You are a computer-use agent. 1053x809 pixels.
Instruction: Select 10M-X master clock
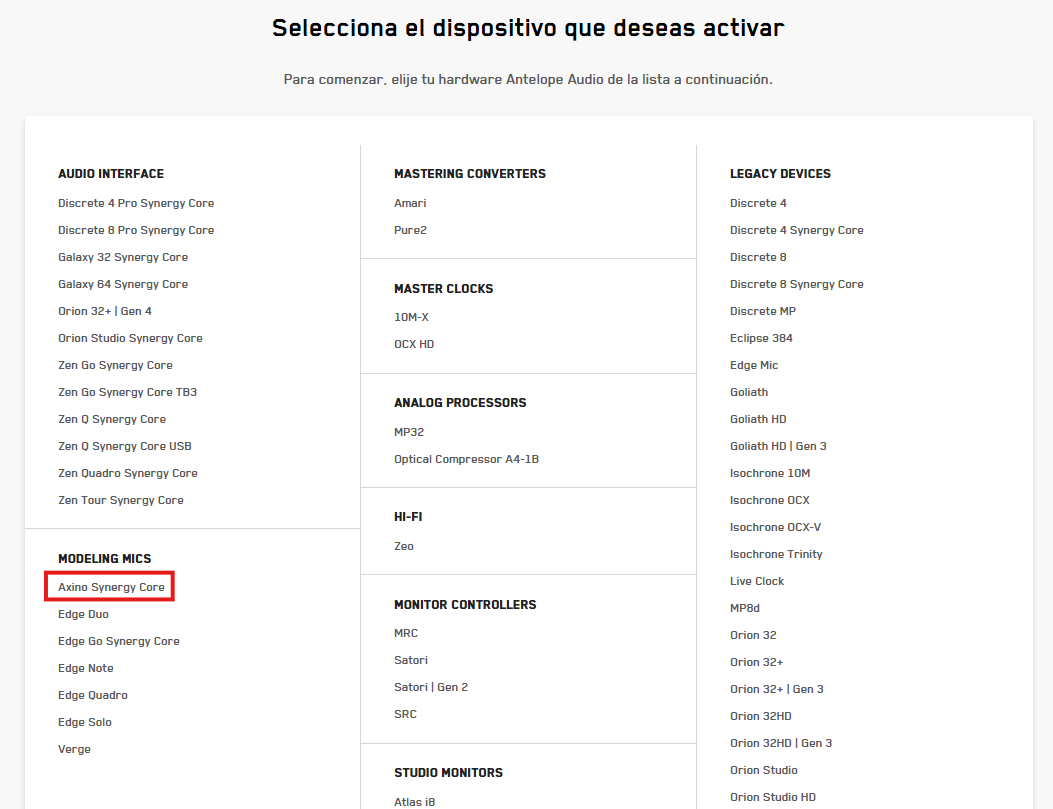(x=411, y=317)
